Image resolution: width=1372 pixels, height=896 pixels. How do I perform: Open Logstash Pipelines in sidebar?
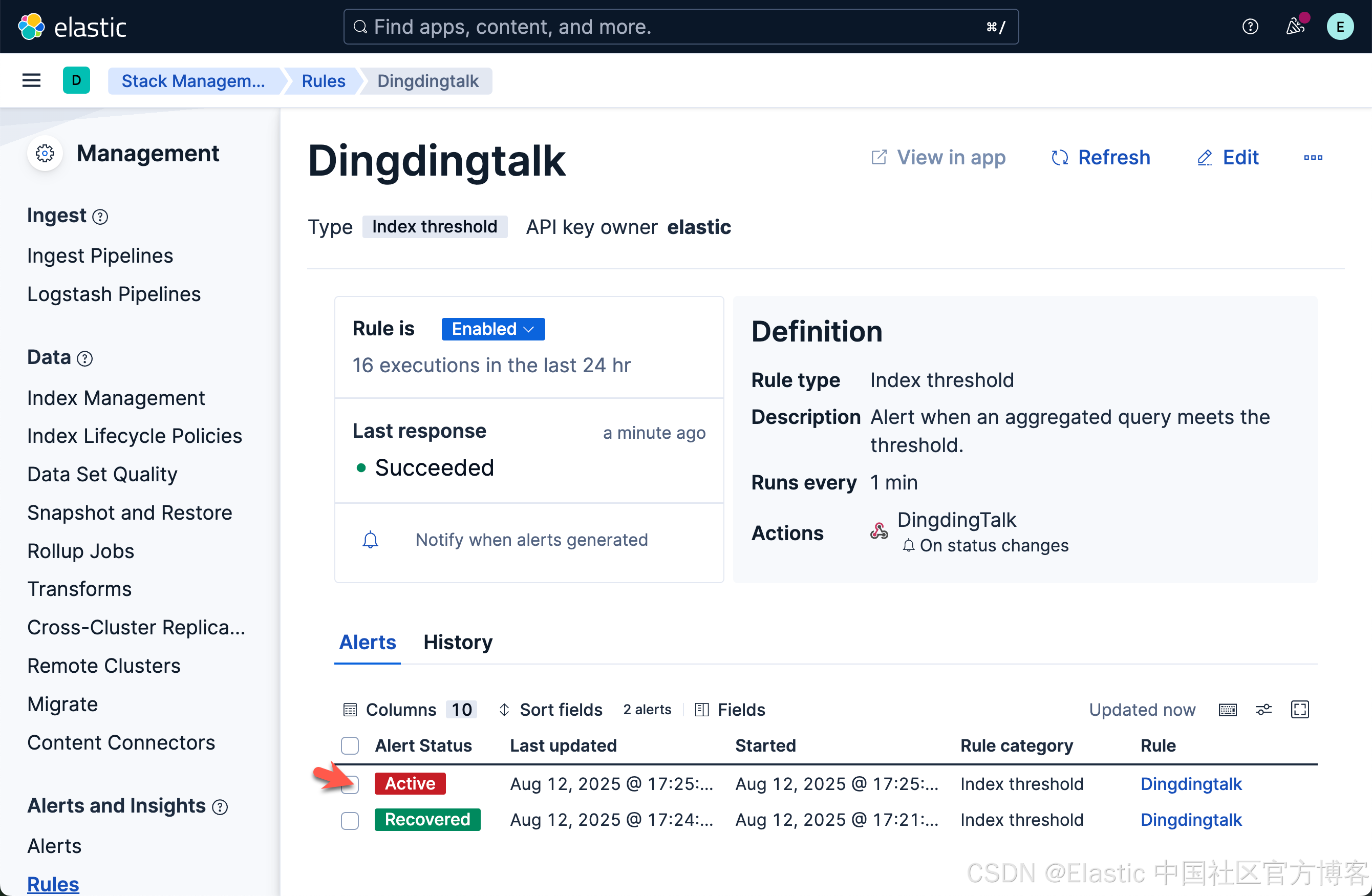click(x=114, y=294)
